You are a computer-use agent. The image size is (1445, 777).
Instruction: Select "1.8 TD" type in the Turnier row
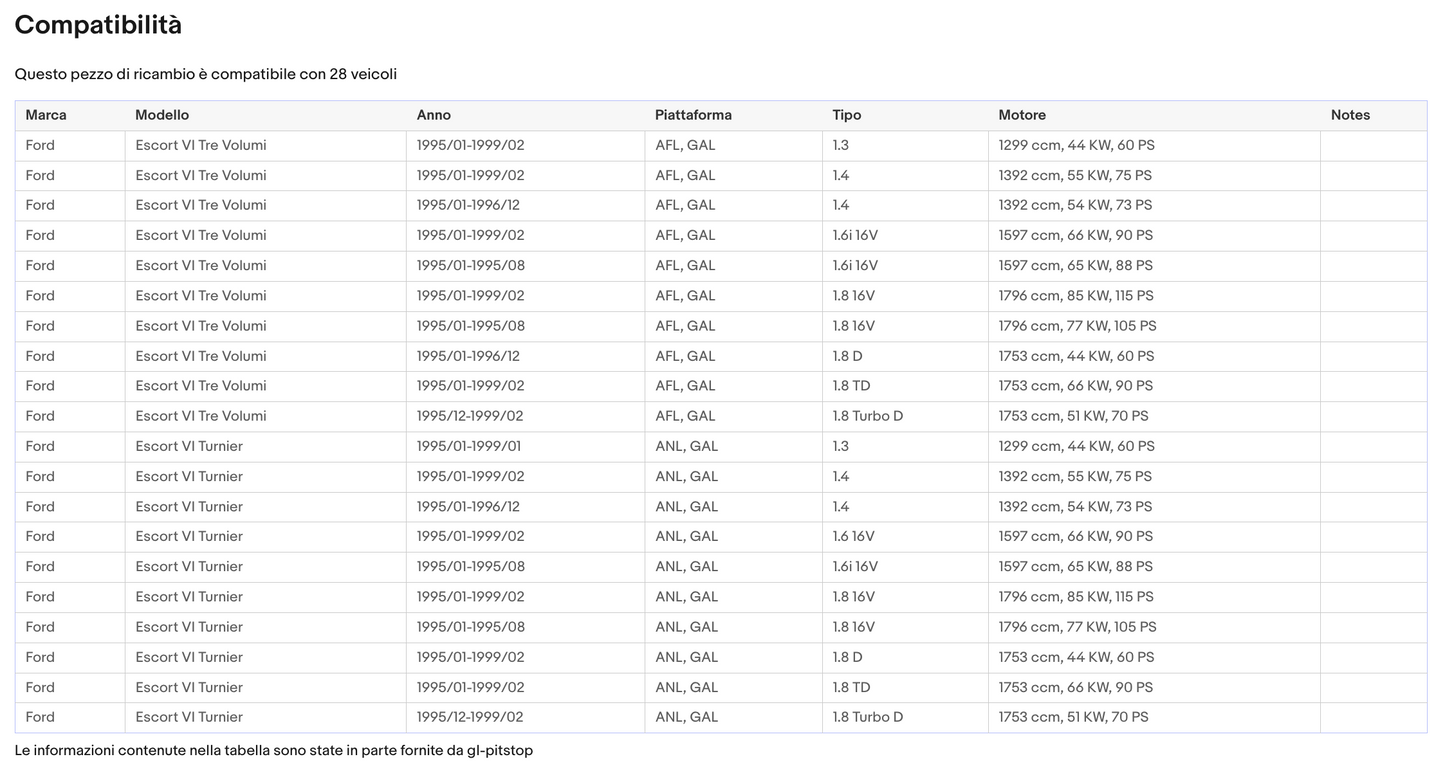(x=852, y=687)
